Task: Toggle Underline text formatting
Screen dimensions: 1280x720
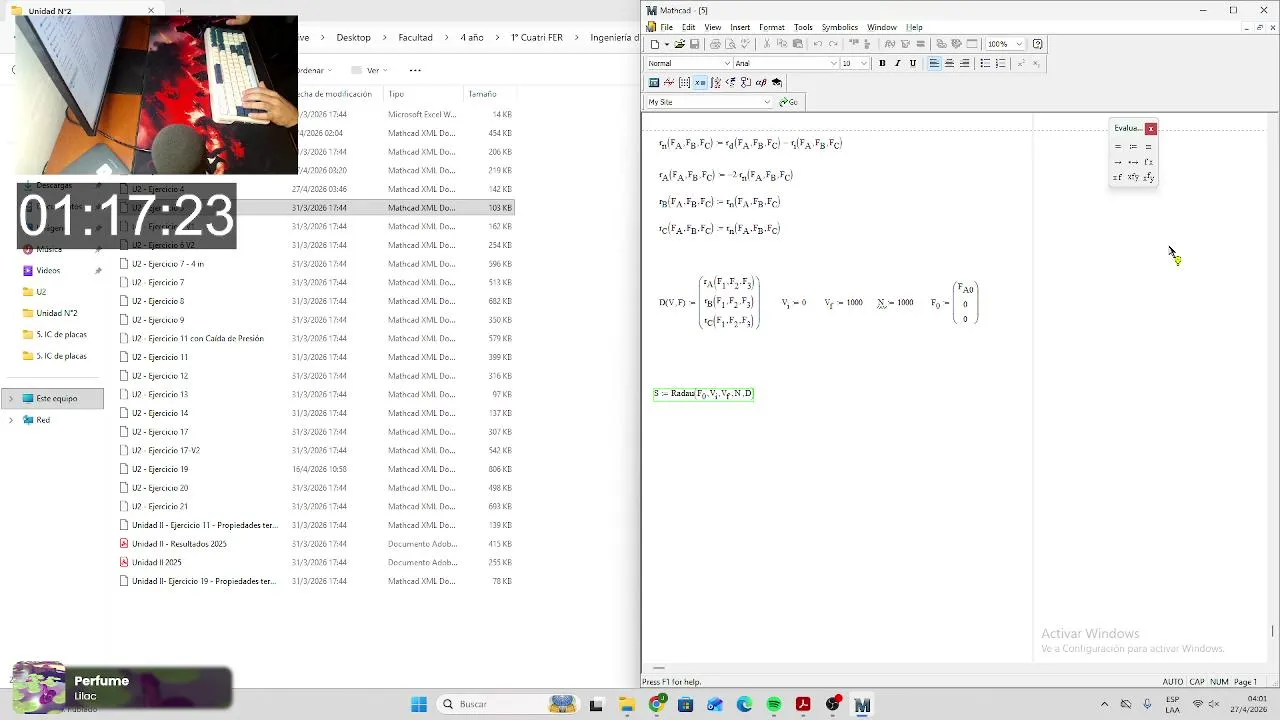Action: [x=913, y=63]
